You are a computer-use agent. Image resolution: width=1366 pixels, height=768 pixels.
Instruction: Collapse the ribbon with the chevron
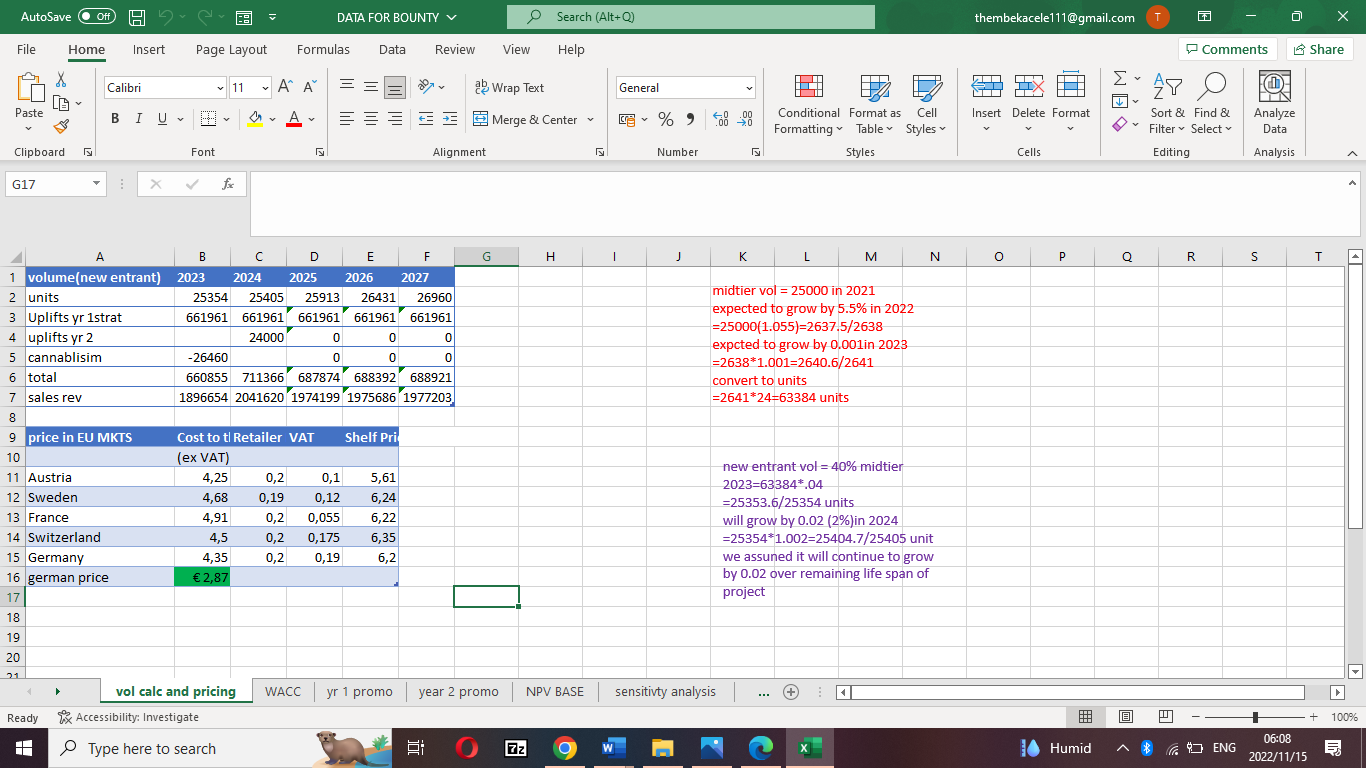(1350, 153)
